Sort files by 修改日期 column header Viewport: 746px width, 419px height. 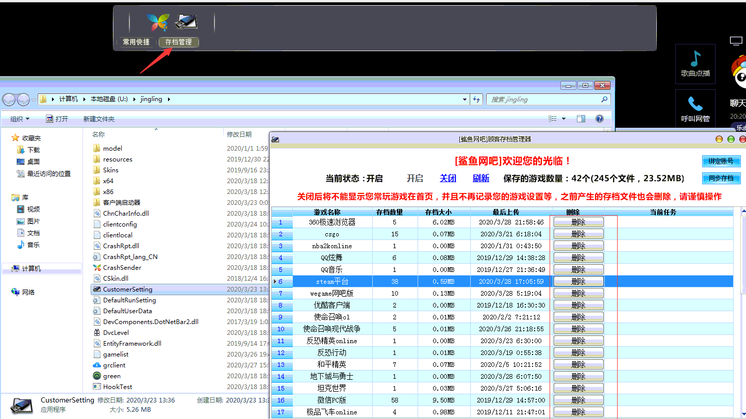tap(239, 134)
